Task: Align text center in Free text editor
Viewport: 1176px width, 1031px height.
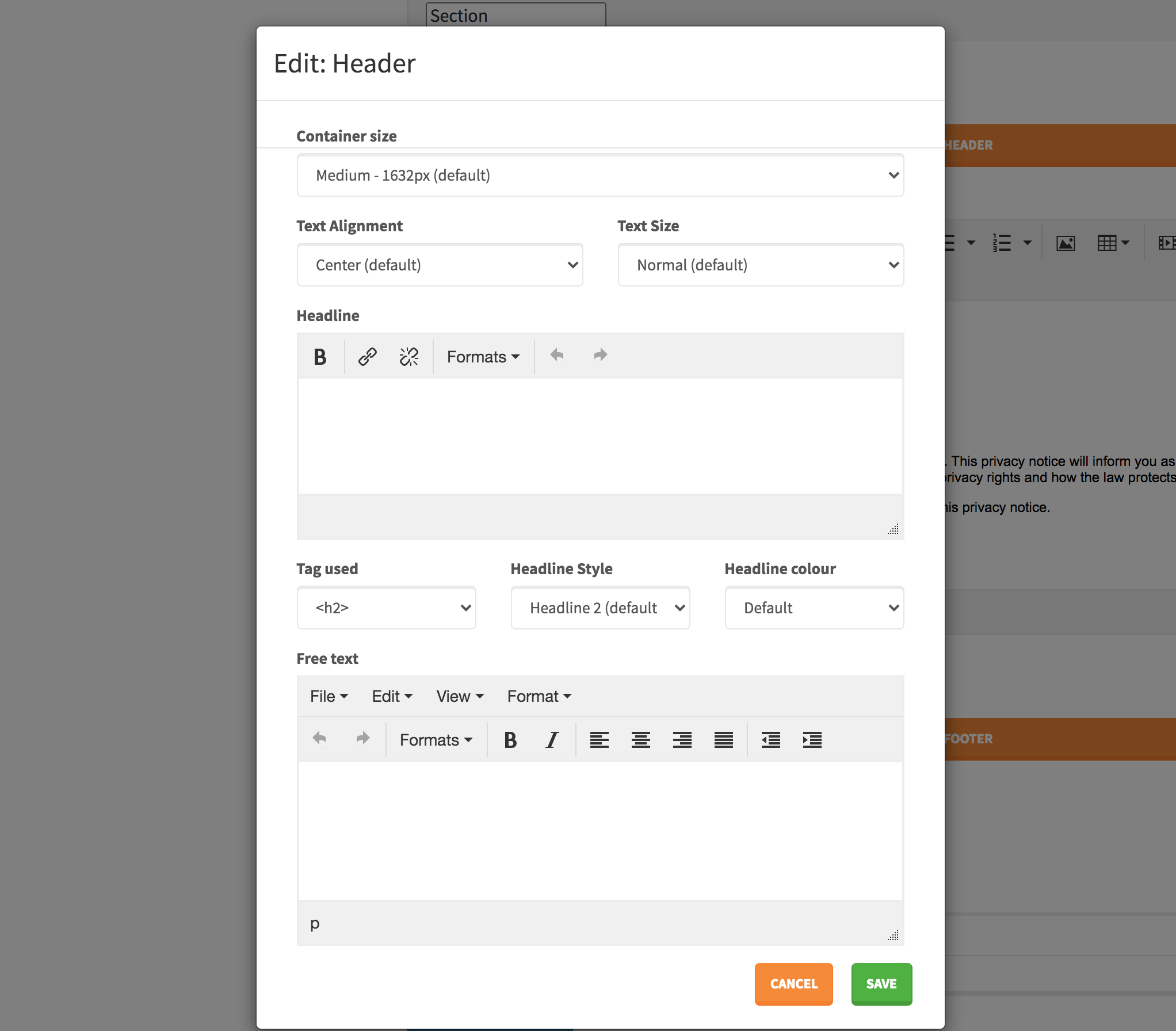Action: (x=640, y=740)
